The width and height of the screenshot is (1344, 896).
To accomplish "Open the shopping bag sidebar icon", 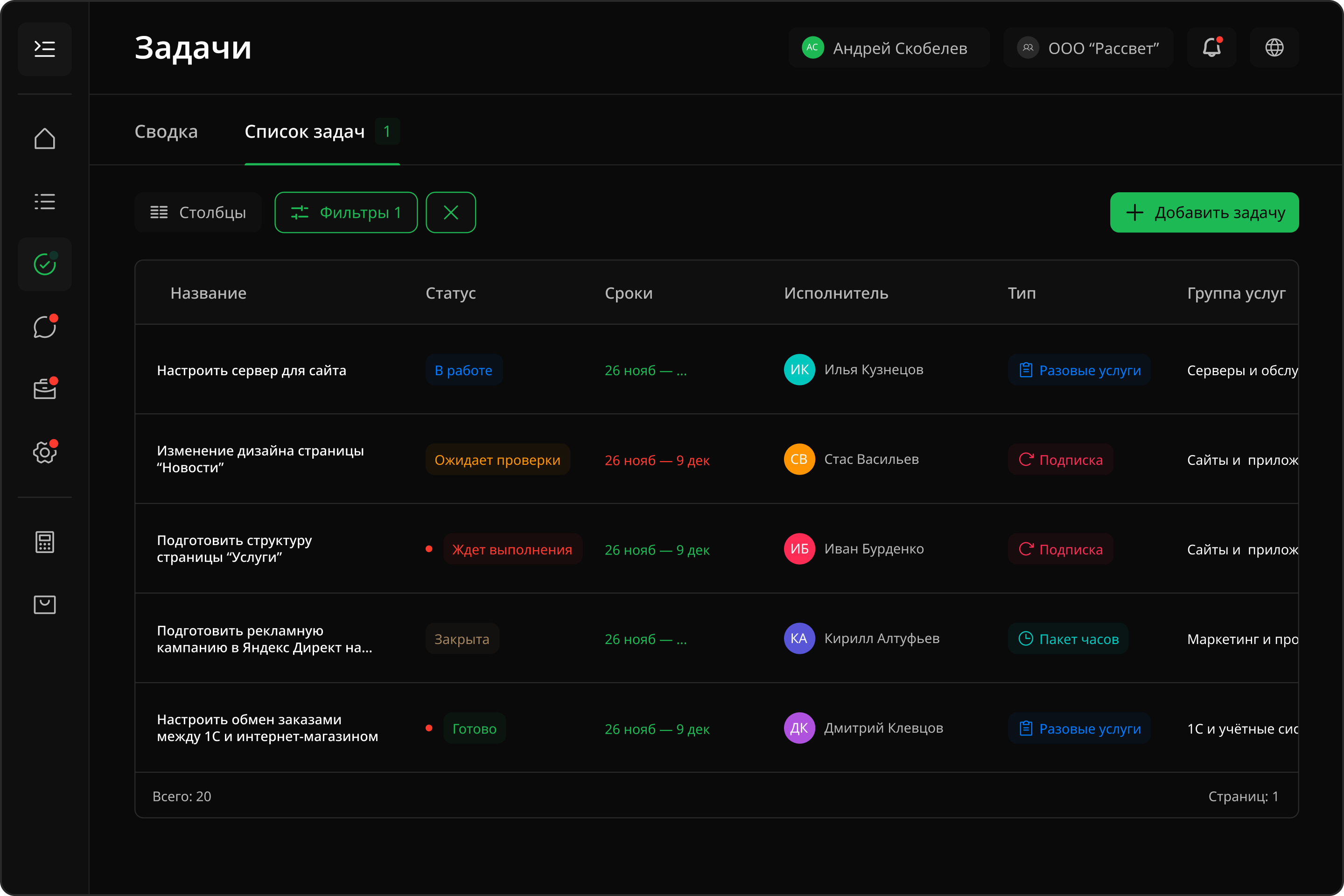I will (45, 605).
